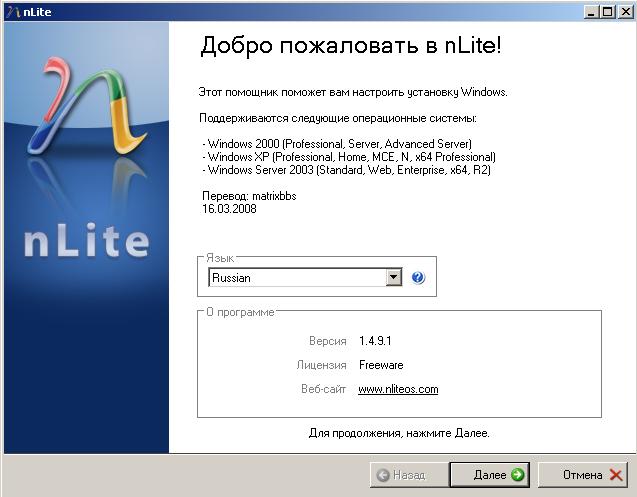Click the Веб-сайт label
This screenshot has width=637, height=497.
(x=323, y=389)
